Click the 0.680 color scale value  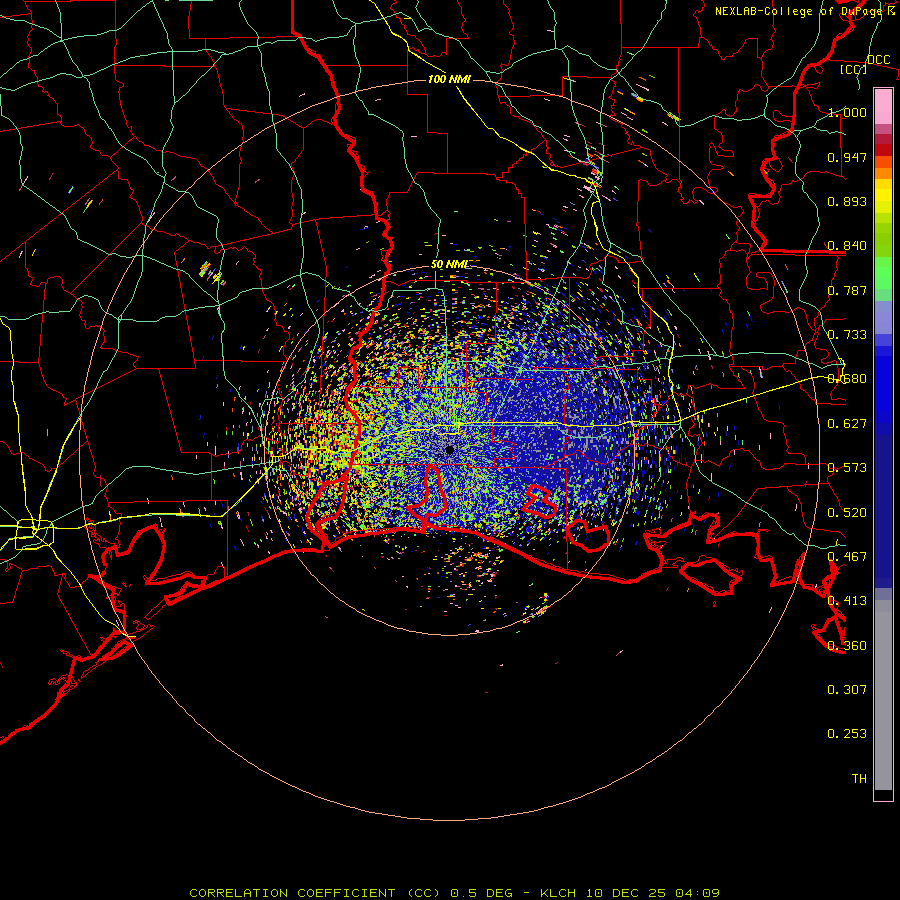847,379
